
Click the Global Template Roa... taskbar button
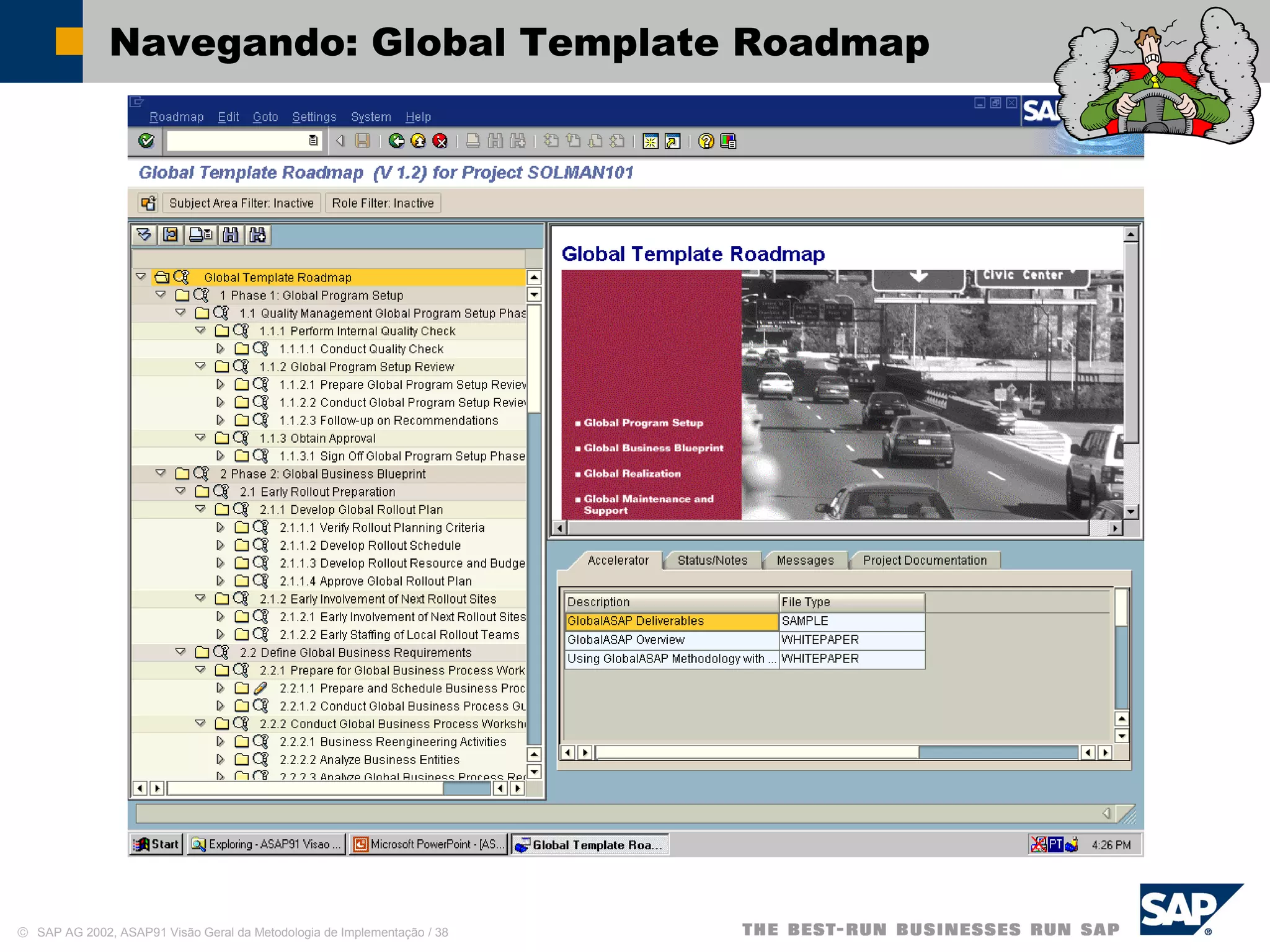[590, 844]
